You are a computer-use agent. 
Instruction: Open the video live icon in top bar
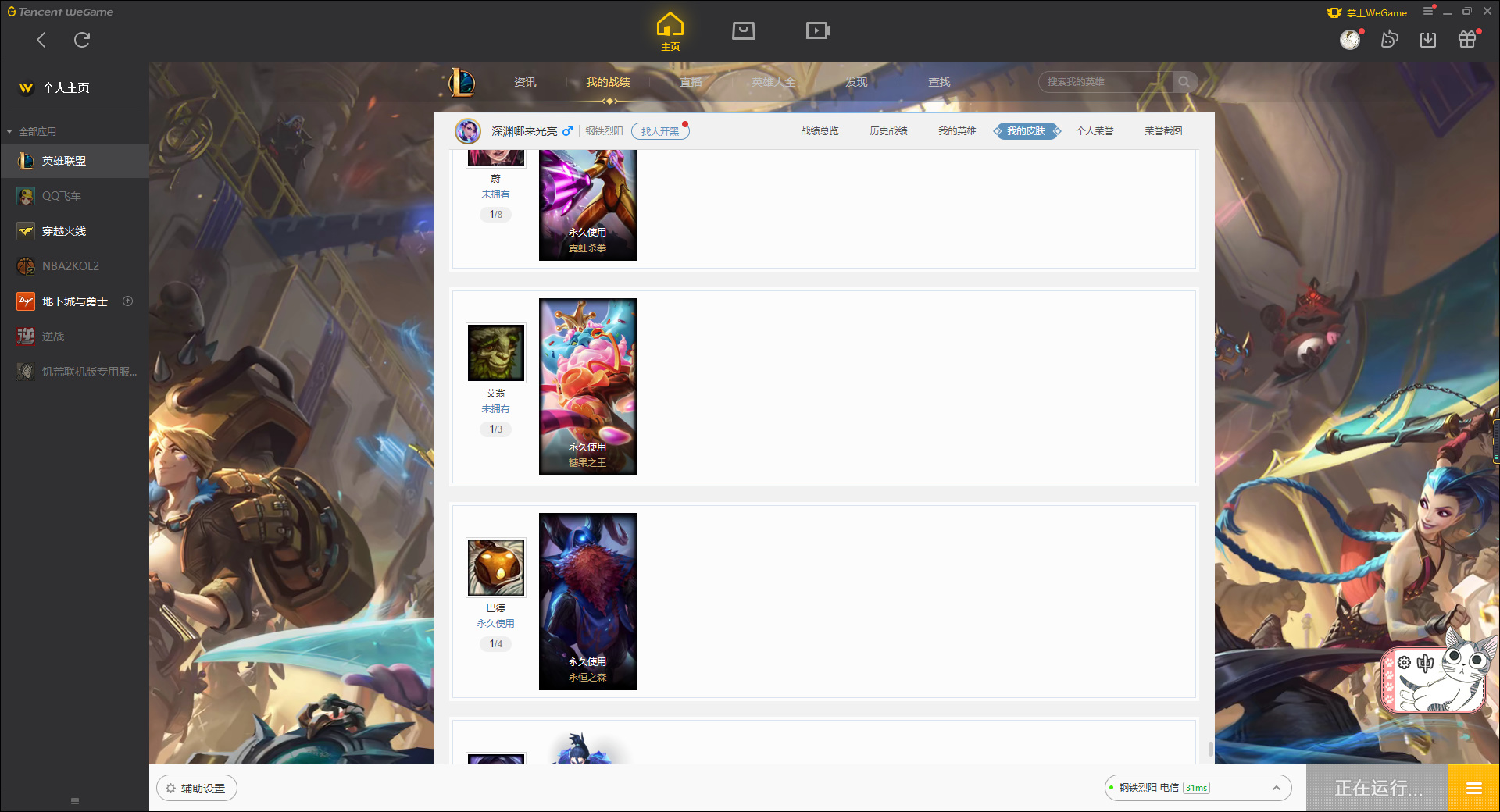pyautogui.click(x=818, y=30)
